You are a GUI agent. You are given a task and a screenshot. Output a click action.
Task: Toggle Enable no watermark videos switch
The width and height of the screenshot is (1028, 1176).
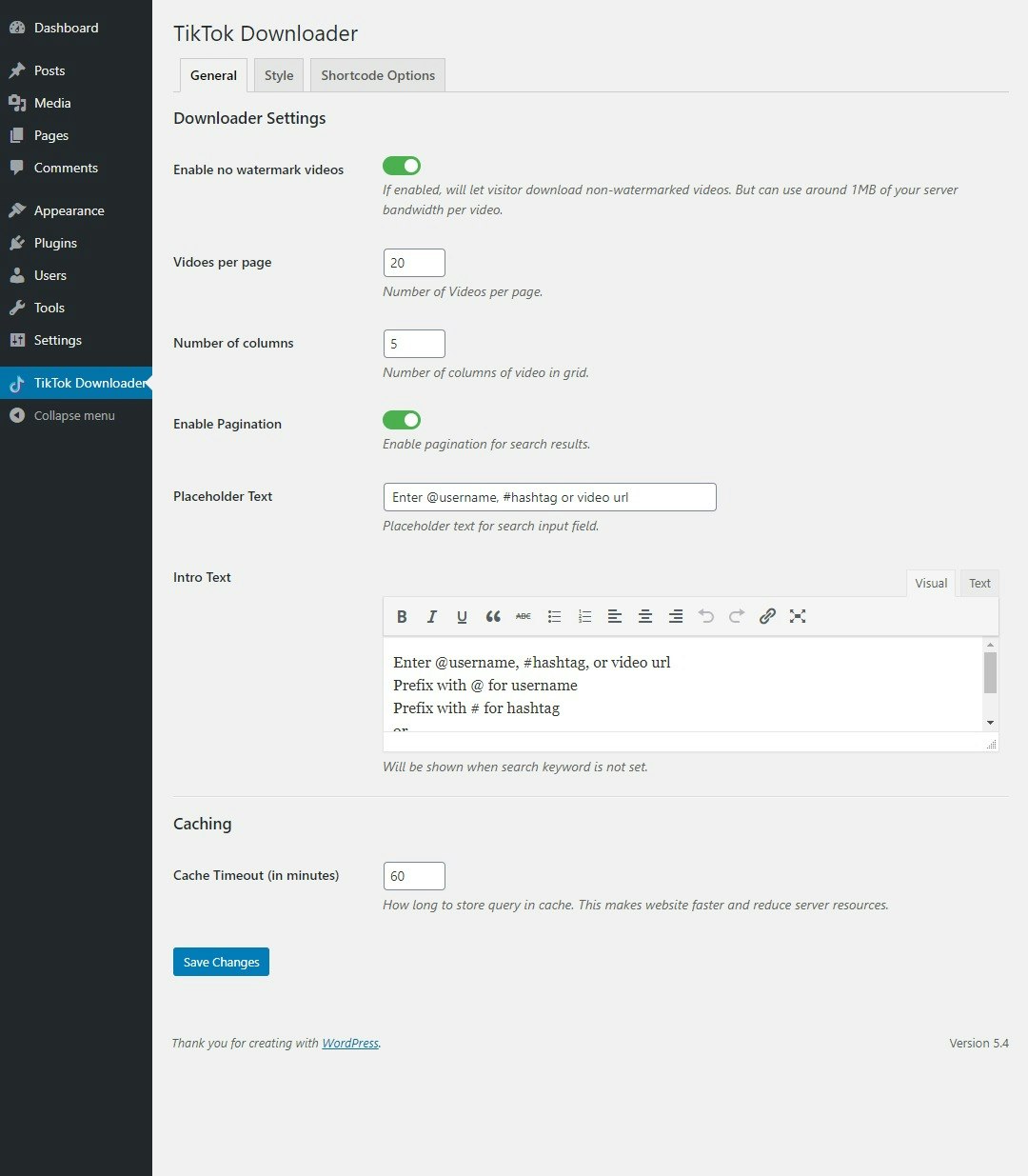402,166
